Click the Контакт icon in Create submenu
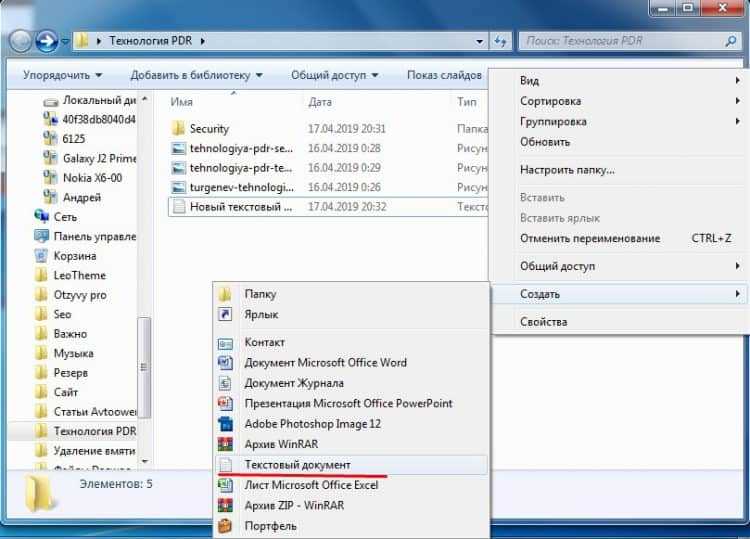The image size is (750, 539). tap(225, 342)
